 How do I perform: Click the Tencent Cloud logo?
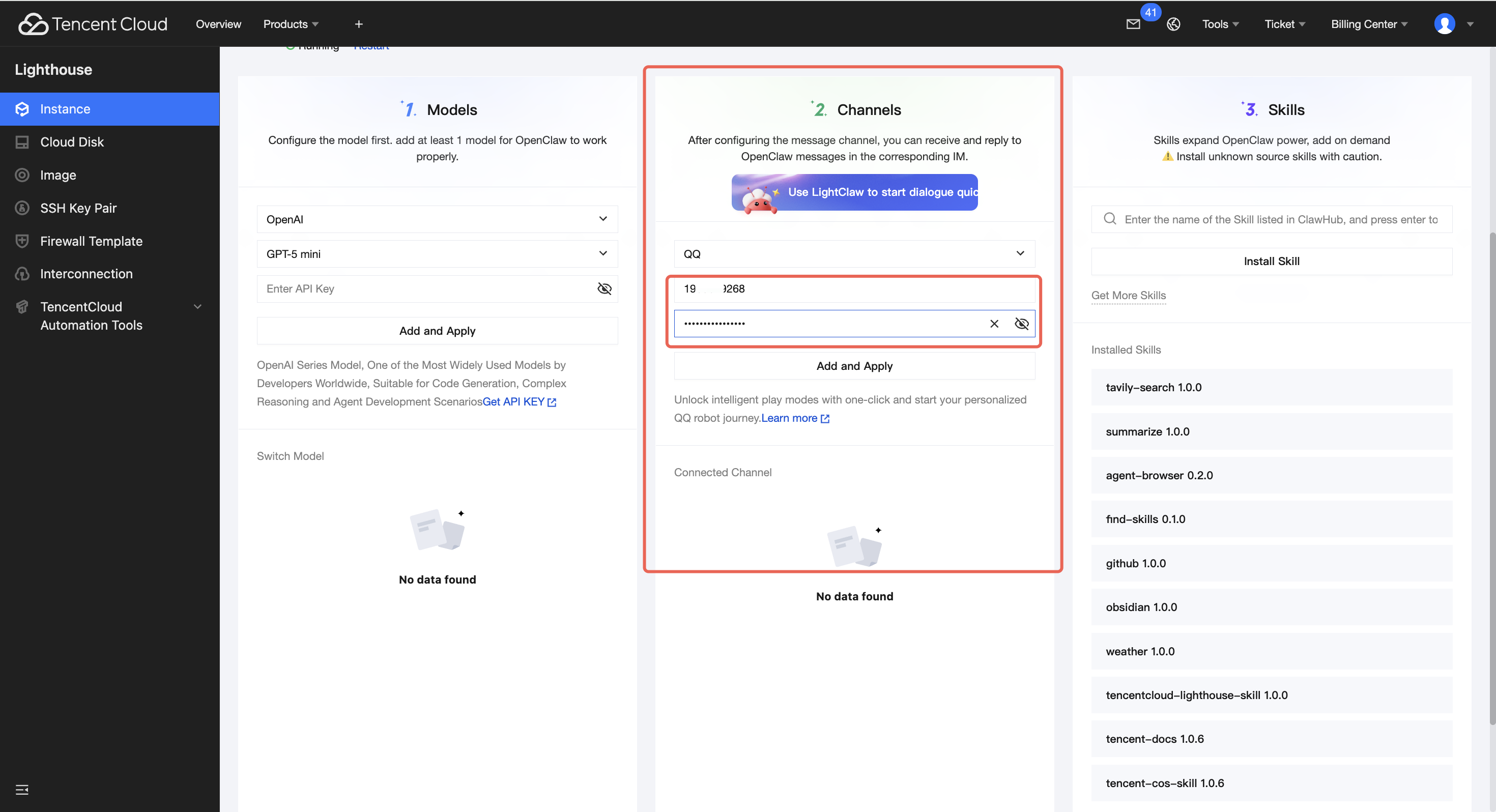click(x=93, y=24)
